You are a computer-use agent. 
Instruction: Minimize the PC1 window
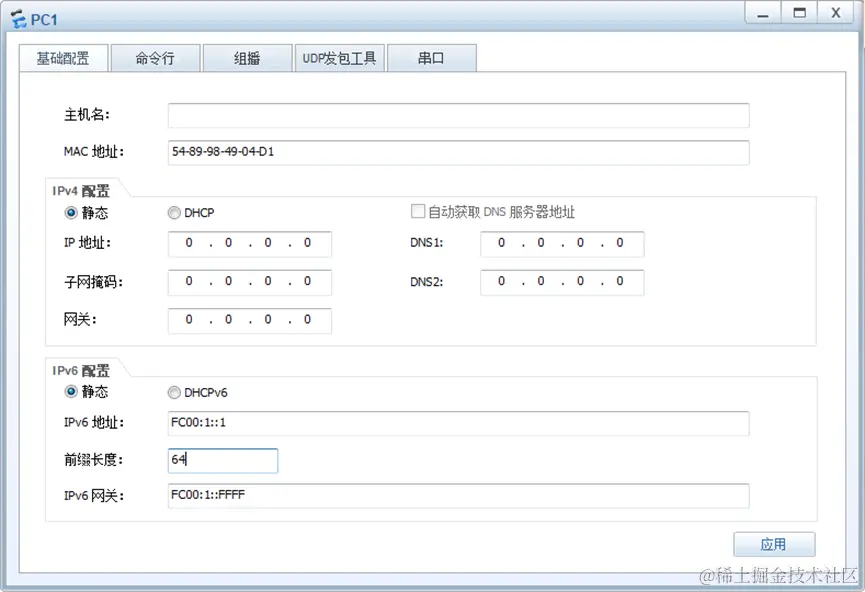point(762,13)
